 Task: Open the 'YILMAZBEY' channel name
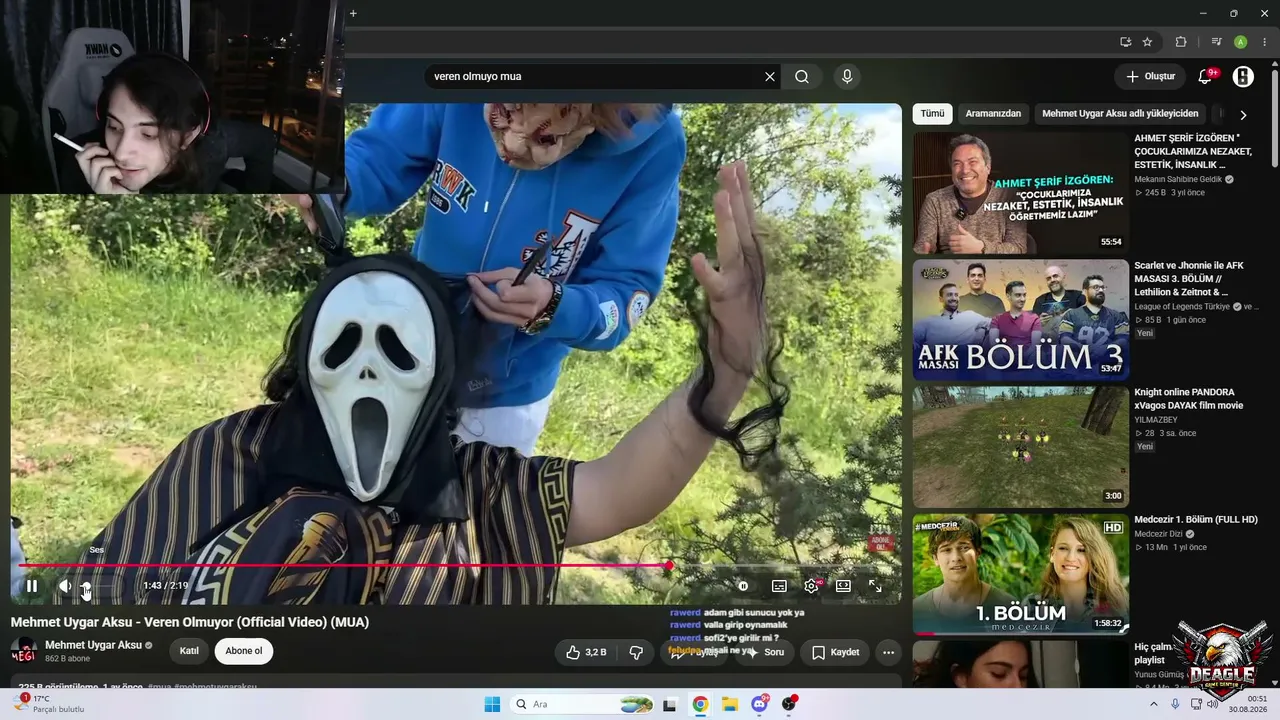coord(1156,420)
